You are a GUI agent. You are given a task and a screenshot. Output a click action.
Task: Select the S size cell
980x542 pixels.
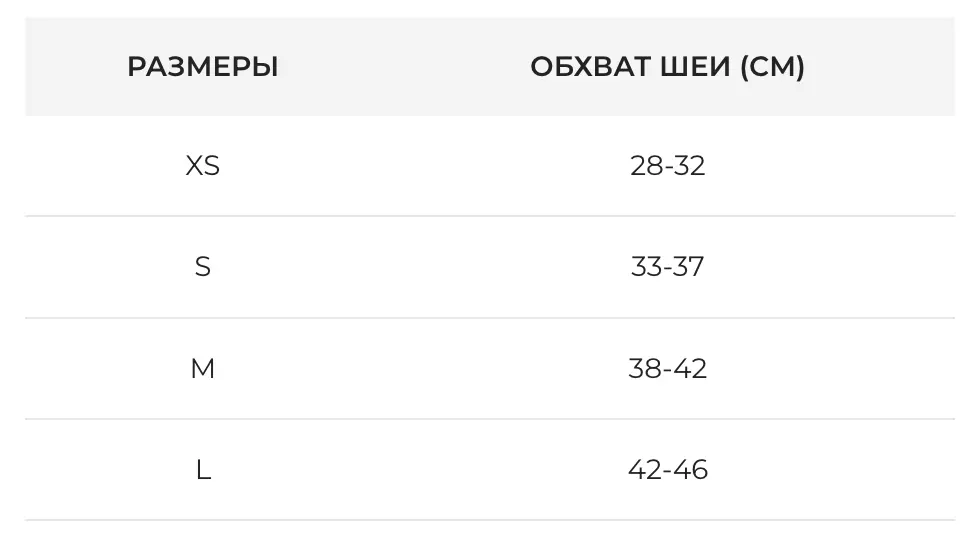[x=203, y=267]
